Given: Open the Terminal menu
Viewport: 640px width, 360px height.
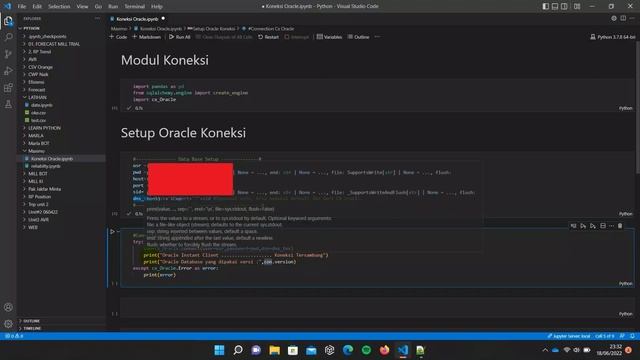Looking at the screenshot, I should 135,7.
